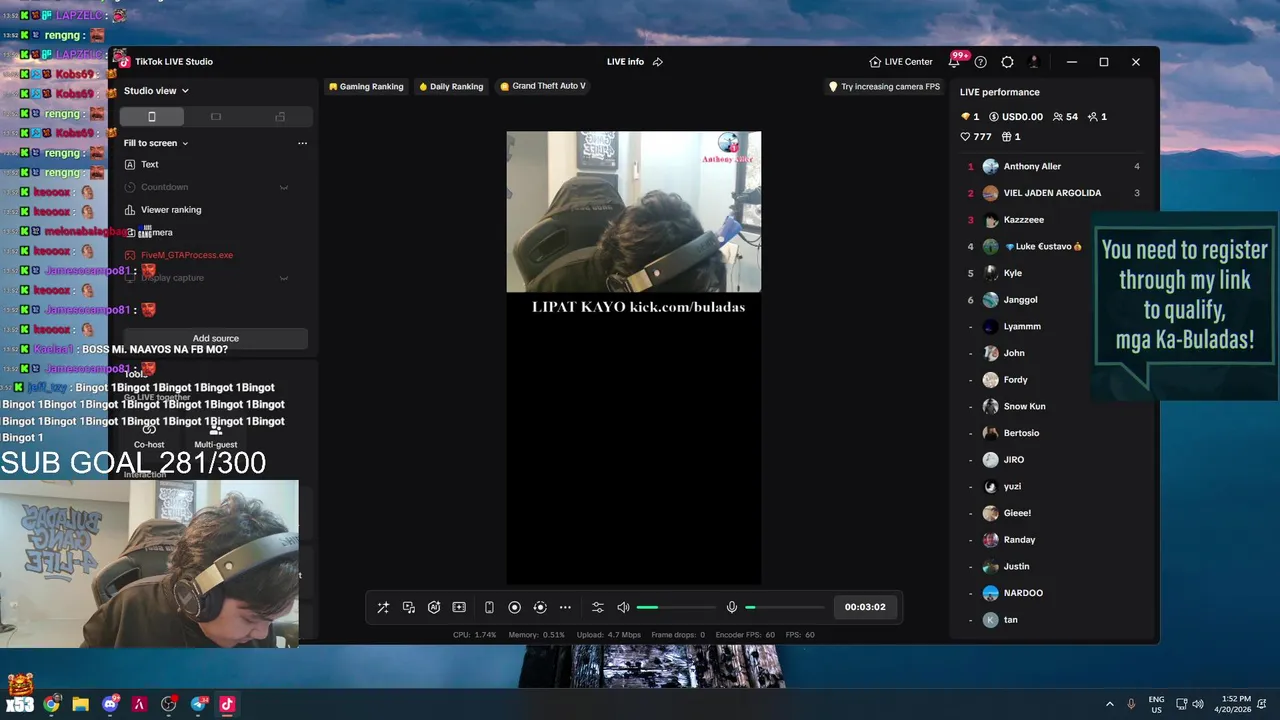The width and height of the screenshot is (1280, 720).
Task: Select the dual phone and landscape layout
Action: tap(280, 117)
